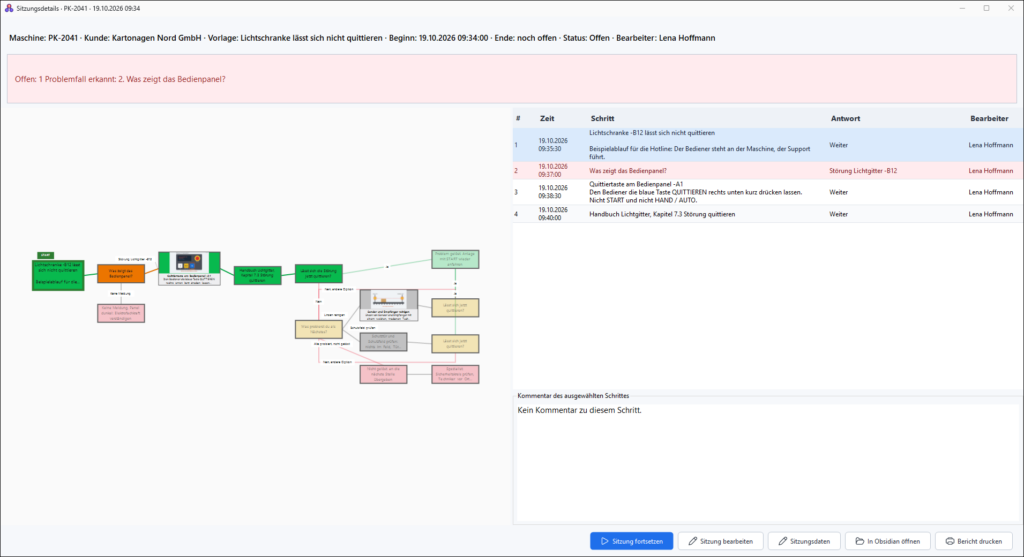
Task: Print report via Bericht drucken
Action: [974, 541]
